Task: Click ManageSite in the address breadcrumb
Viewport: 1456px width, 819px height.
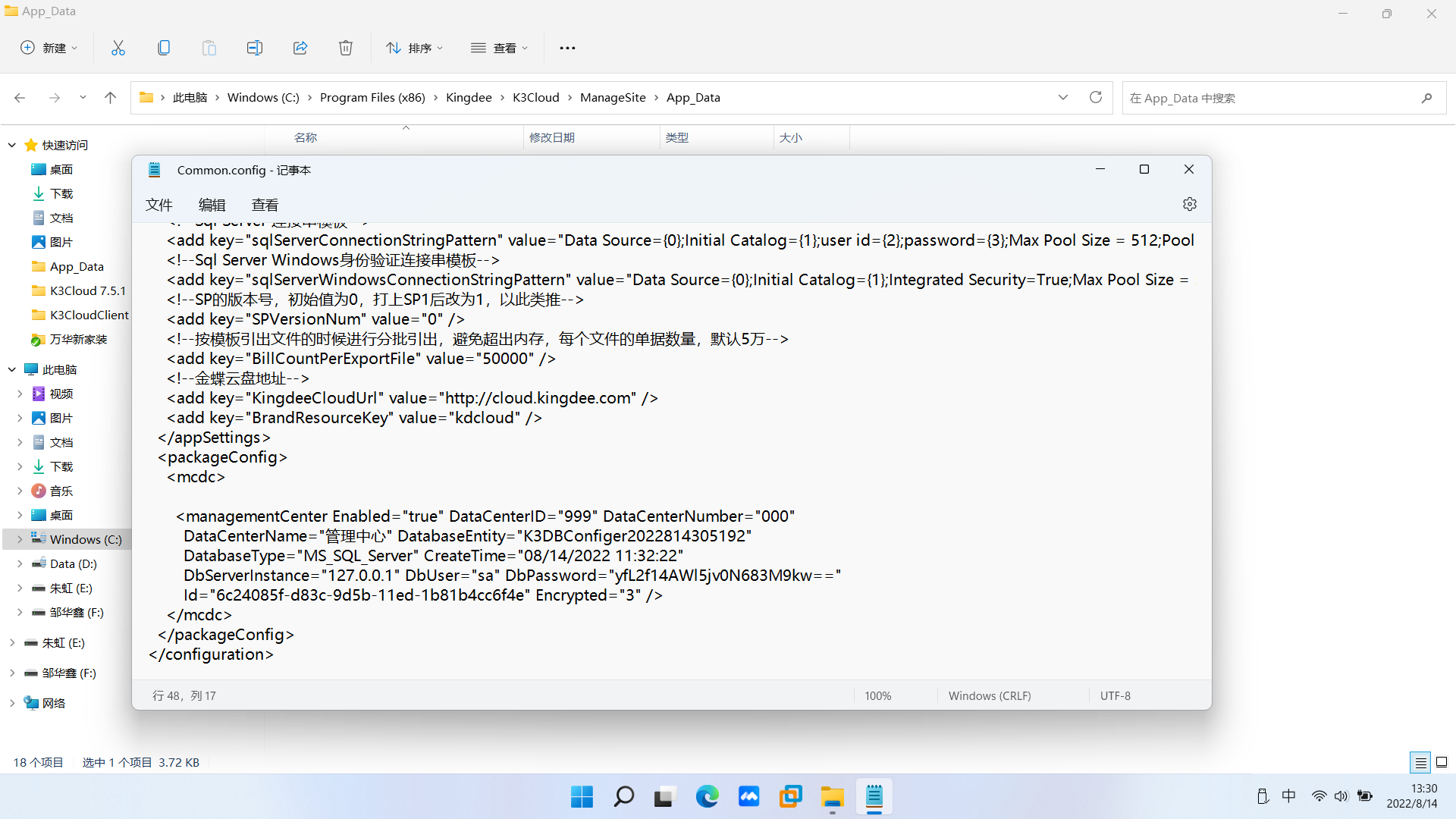Action: pos(613,97)
